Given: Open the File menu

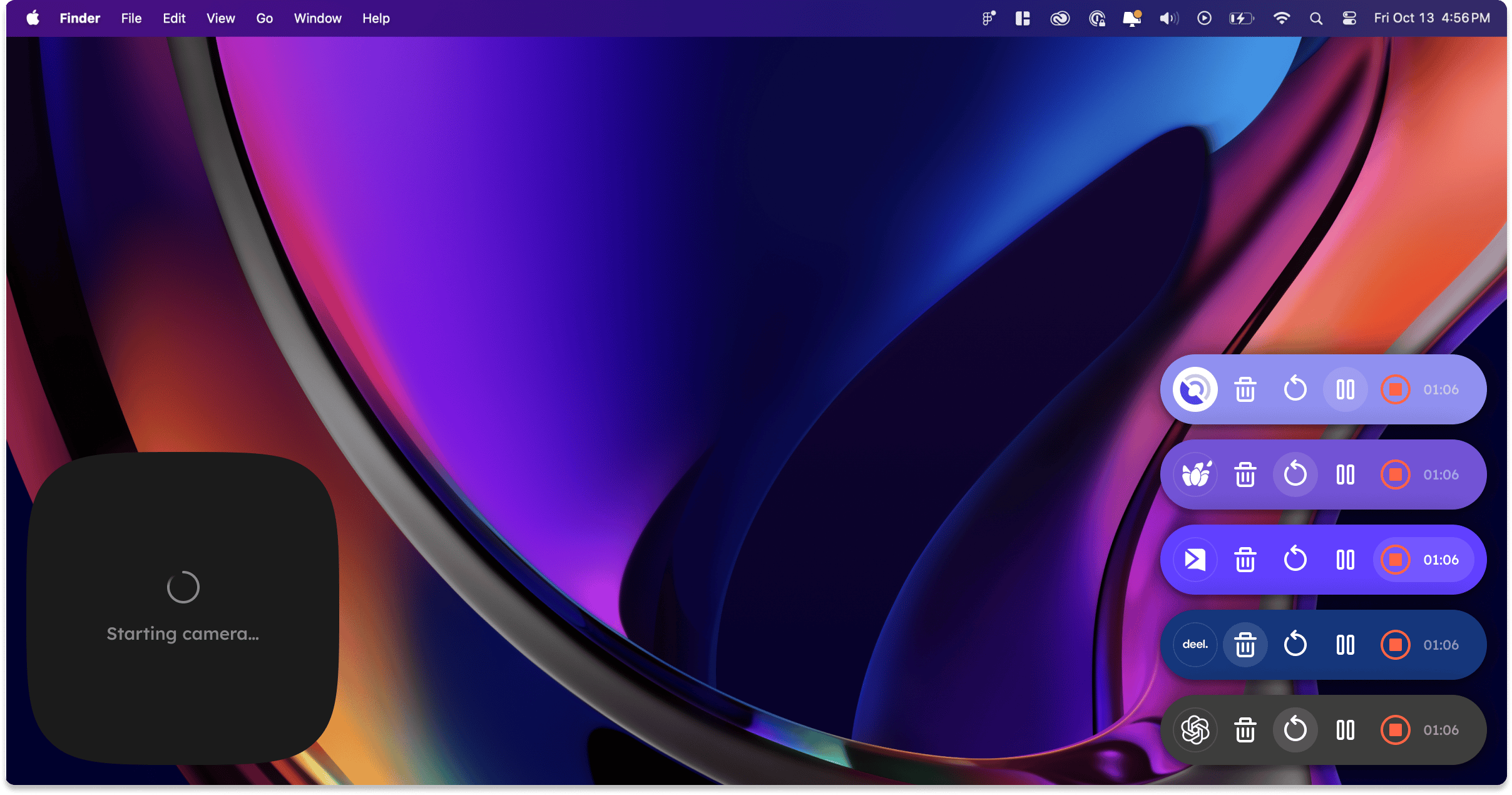Looking at the screenshot, I should [x=131, y=18].
